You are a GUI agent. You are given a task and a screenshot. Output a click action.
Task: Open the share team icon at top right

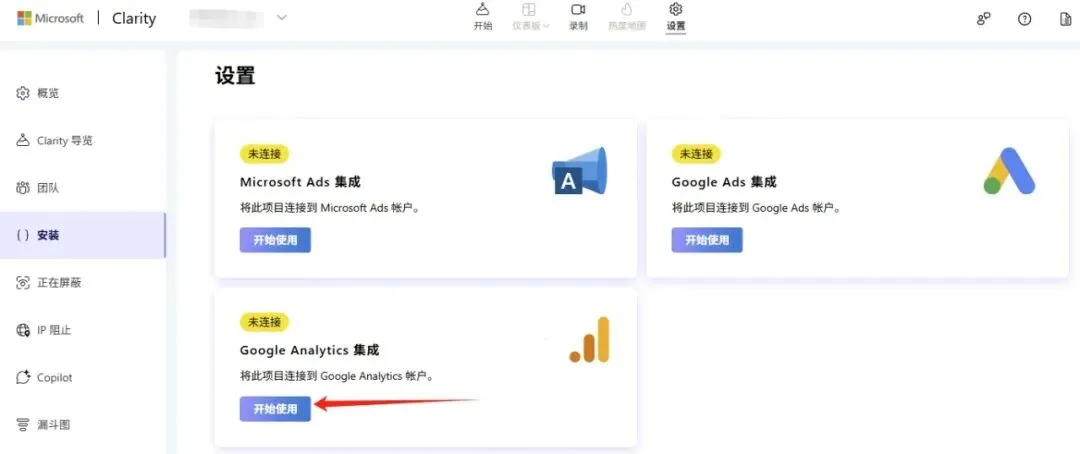tap(984, 19)
